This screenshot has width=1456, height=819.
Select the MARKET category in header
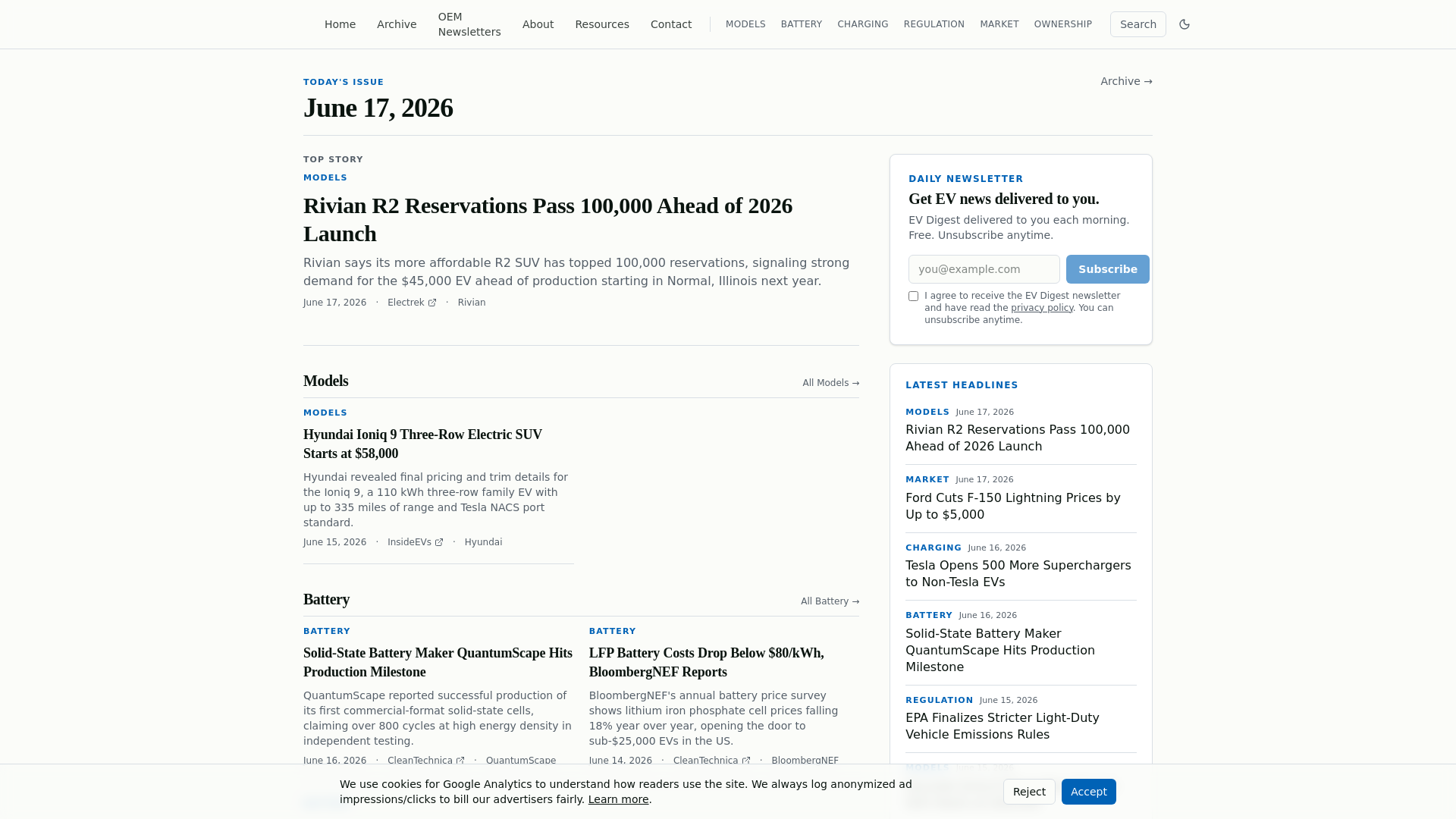(999, 24)
